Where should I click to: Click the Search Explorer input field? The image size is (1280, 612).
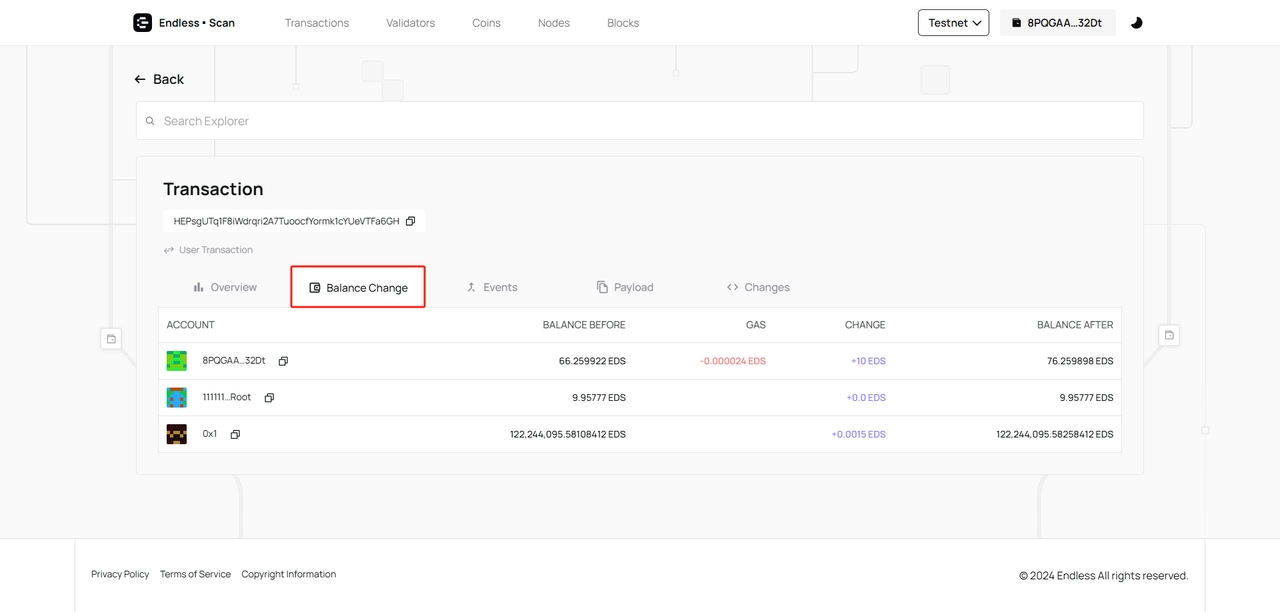[x=640, y=121]
